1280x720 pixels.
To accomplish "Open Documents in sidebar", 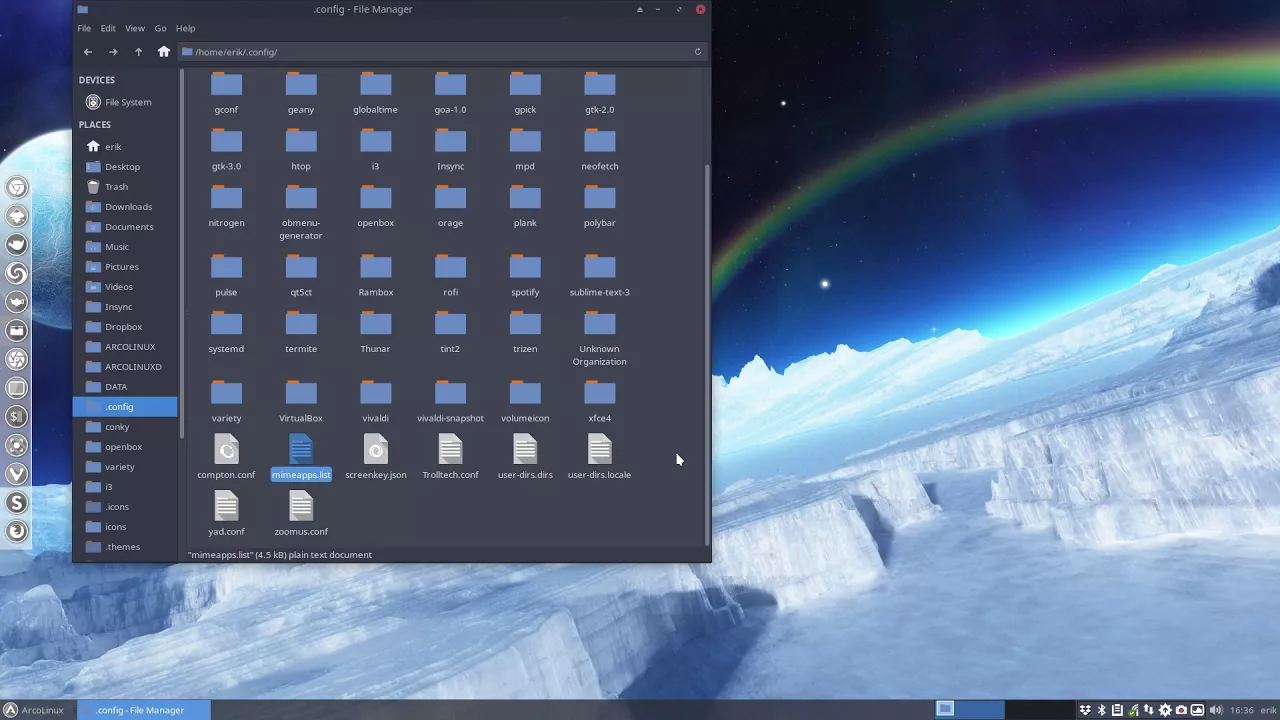I will 125,227.
